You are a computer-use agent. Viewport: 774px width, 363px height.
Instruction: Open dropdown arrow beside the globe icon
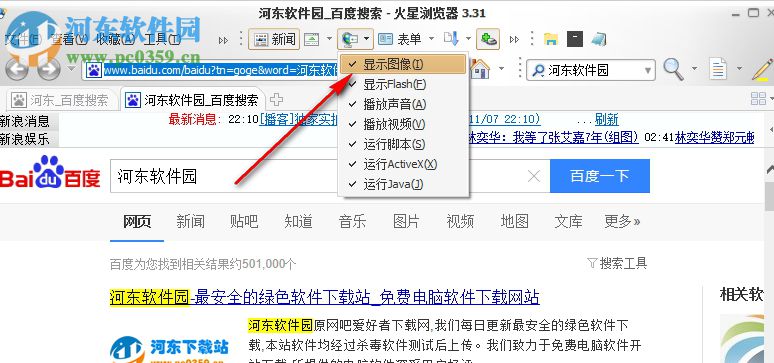pyautogui.click(x=366, y=39)
